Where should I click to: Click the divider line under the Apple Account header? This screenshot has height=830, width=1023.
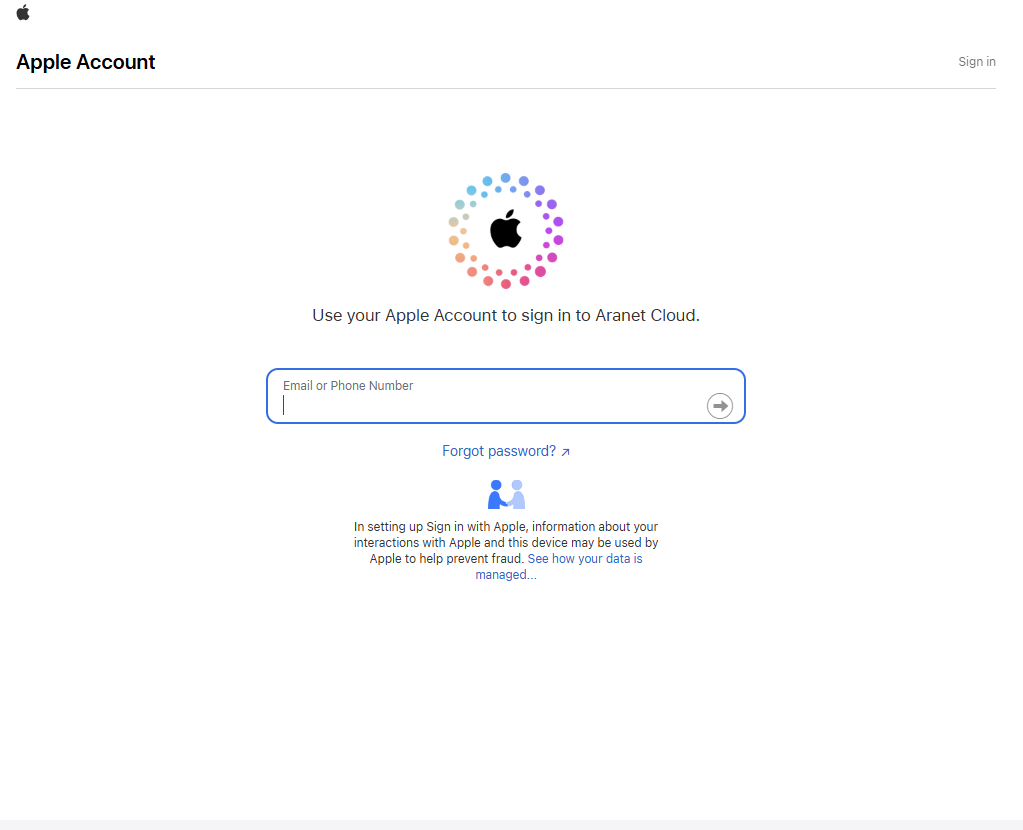click(505, 88)
